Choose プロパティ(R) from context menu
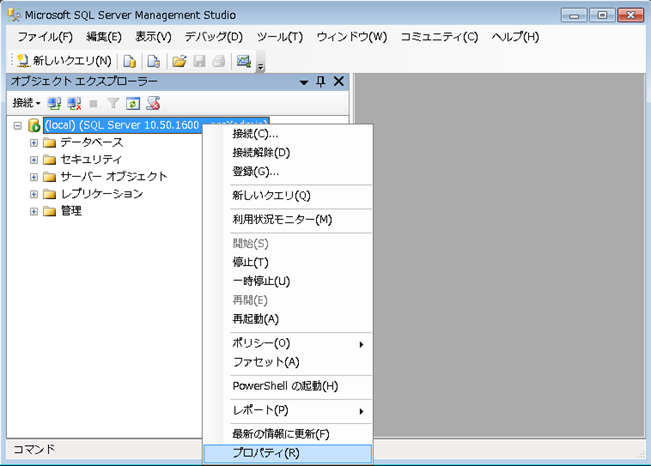Viewport: 651px width, 466px height. [288, 453]
